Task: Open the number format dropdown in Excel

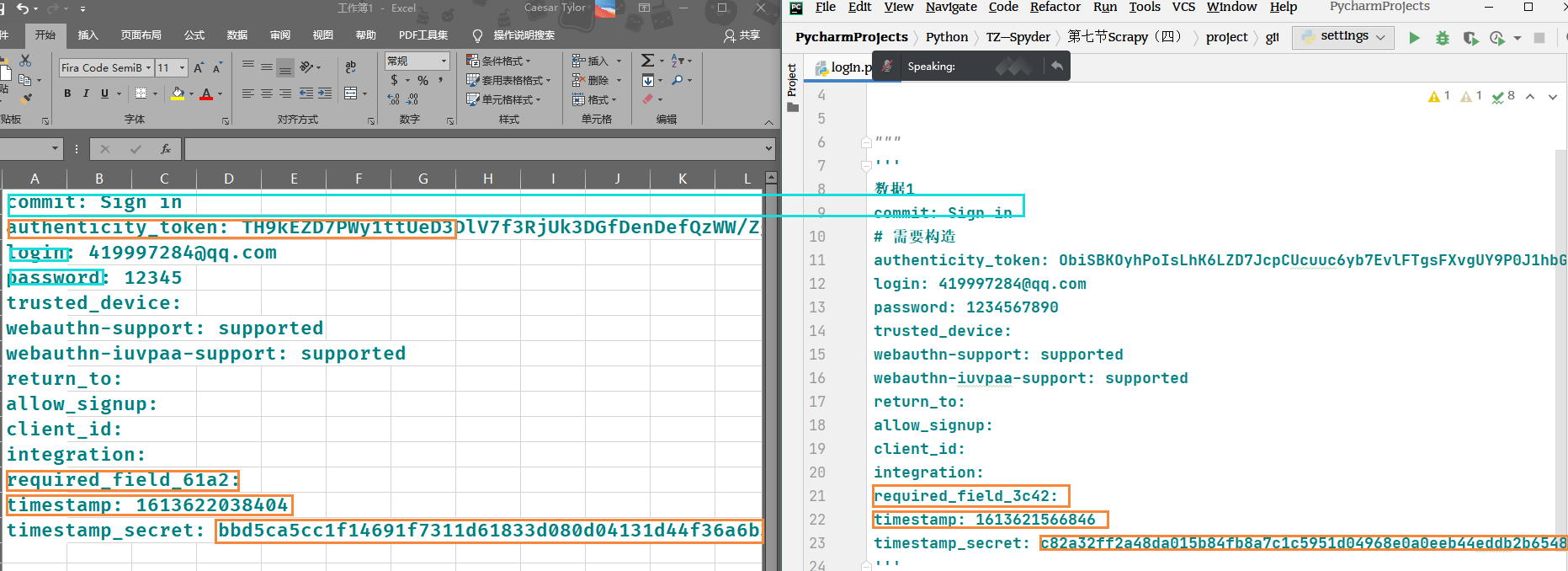Action: (x=444, y=61)
